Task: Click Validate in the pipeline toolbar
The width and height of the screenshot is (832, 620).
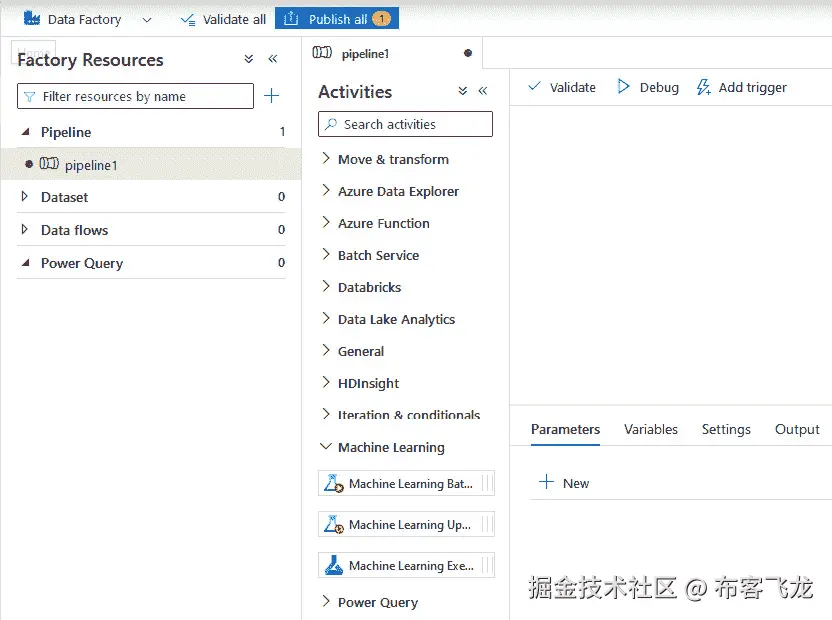Action: point(562,87)
